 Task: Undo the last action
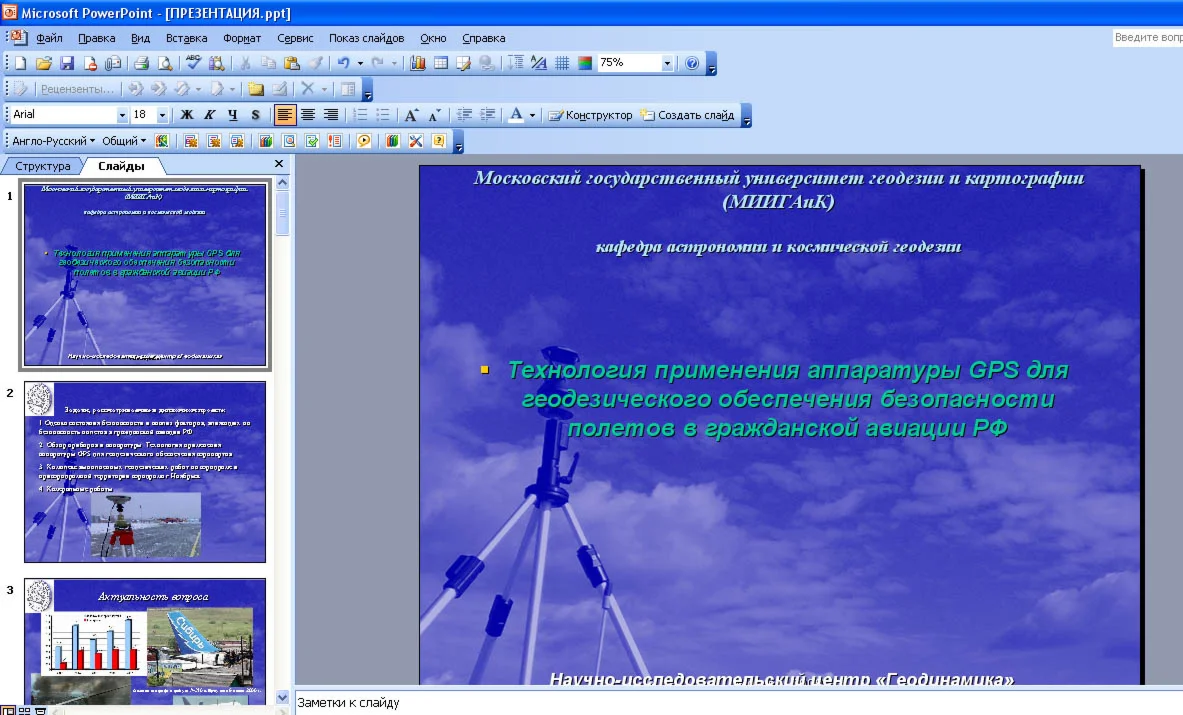[x=343, y=63]
